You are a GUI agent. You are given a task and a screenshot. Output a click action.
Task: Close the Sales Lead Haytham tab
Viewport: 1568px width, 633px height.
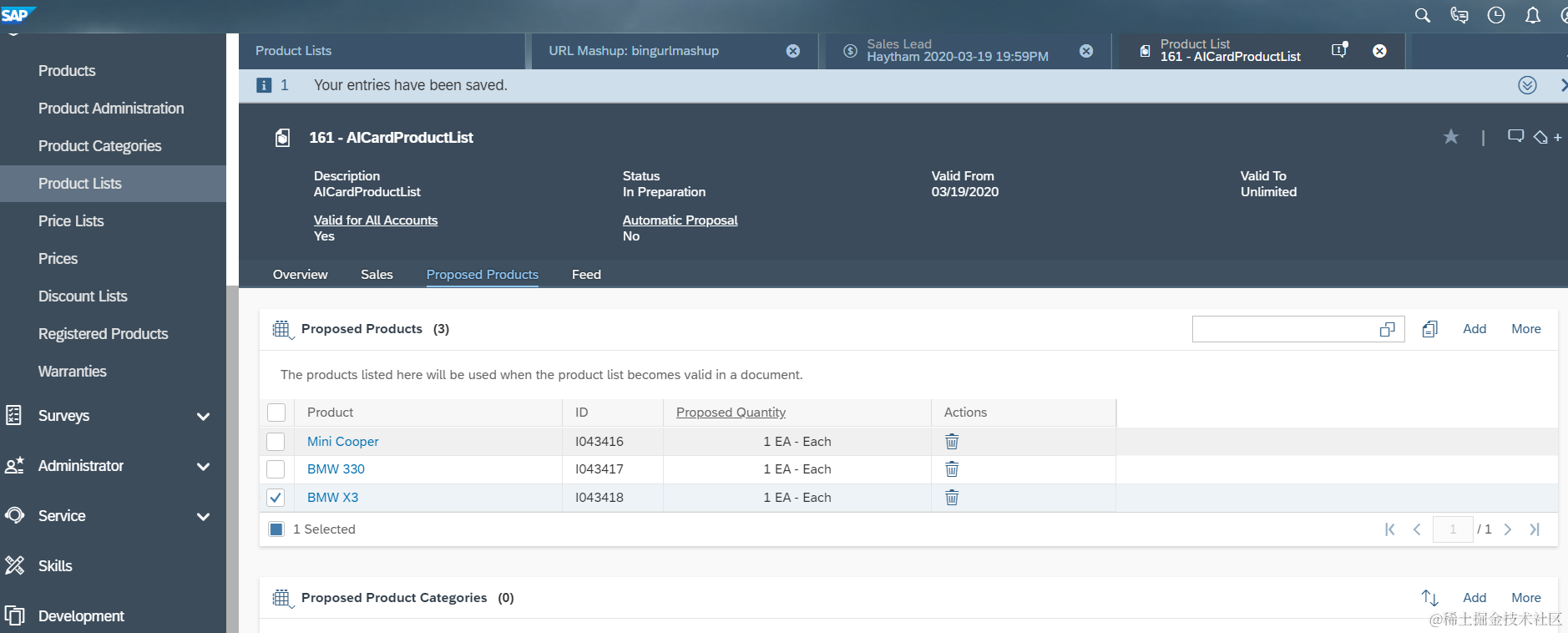pos(1086,51)
